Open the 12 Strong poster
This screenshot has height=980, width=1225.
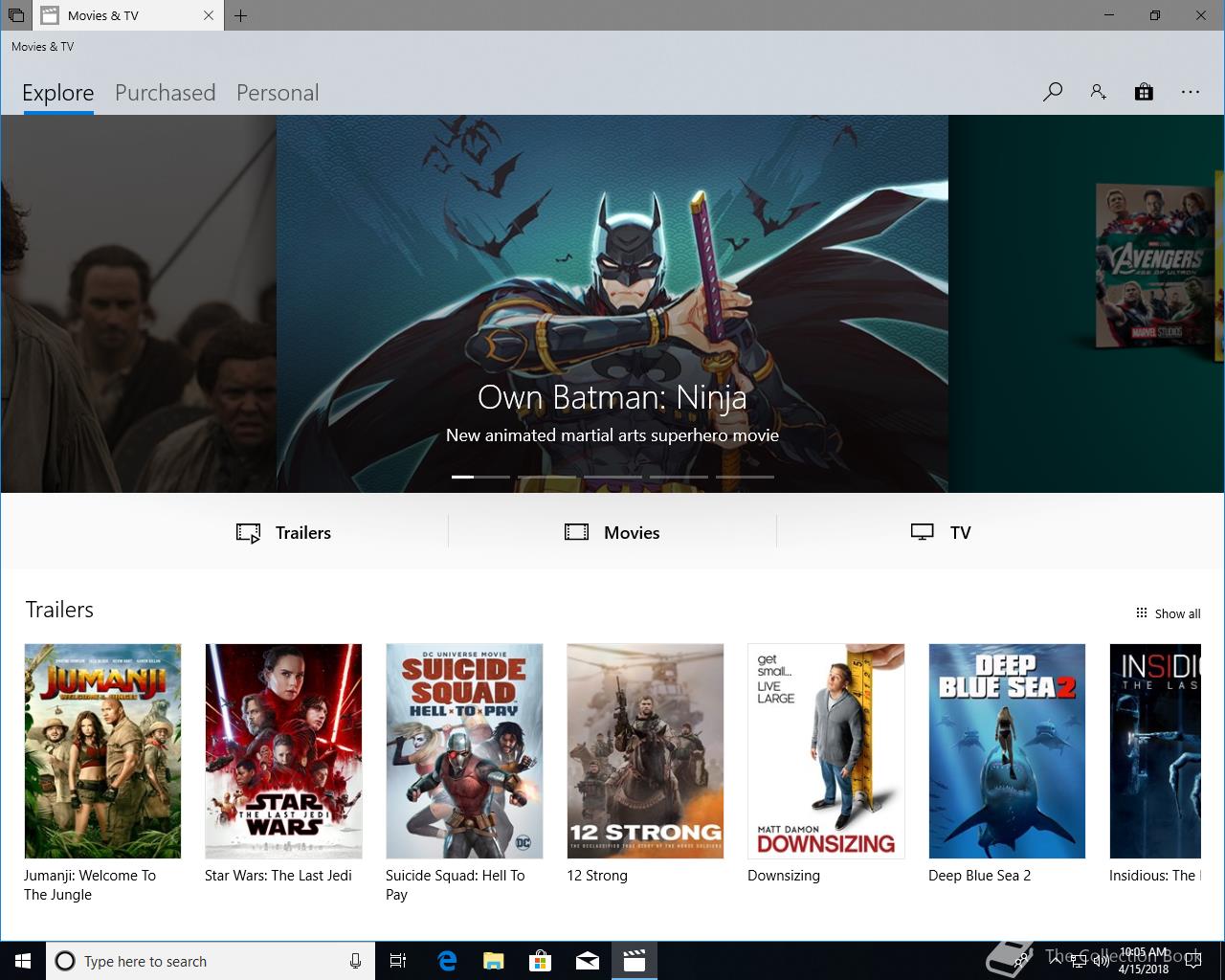645,751
